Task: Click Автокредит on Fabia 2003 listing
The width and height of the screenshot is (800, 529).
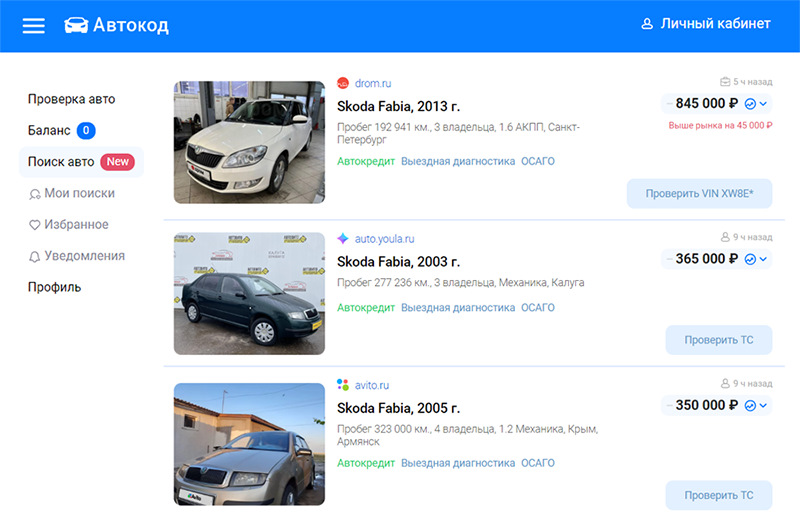Action: click(366, 308)
